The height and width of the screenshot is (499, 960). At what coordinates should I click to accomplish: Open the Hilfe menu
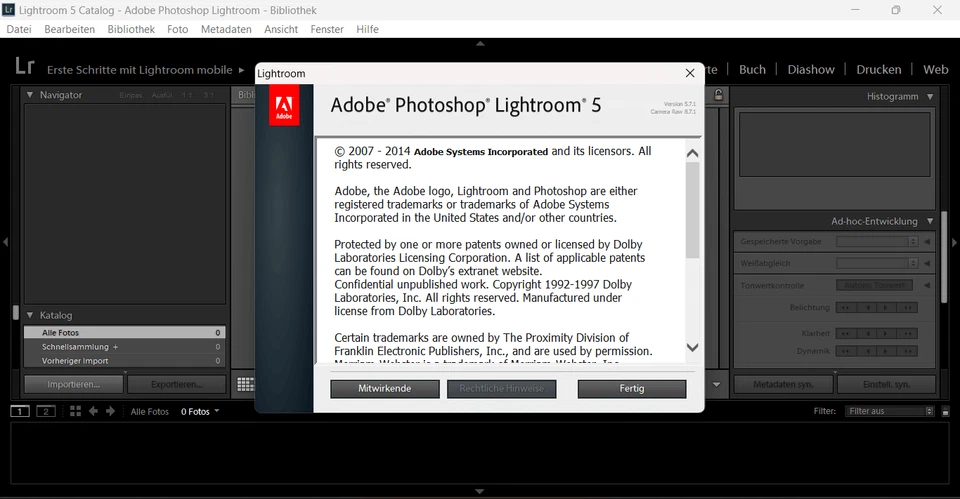point(367,29)
